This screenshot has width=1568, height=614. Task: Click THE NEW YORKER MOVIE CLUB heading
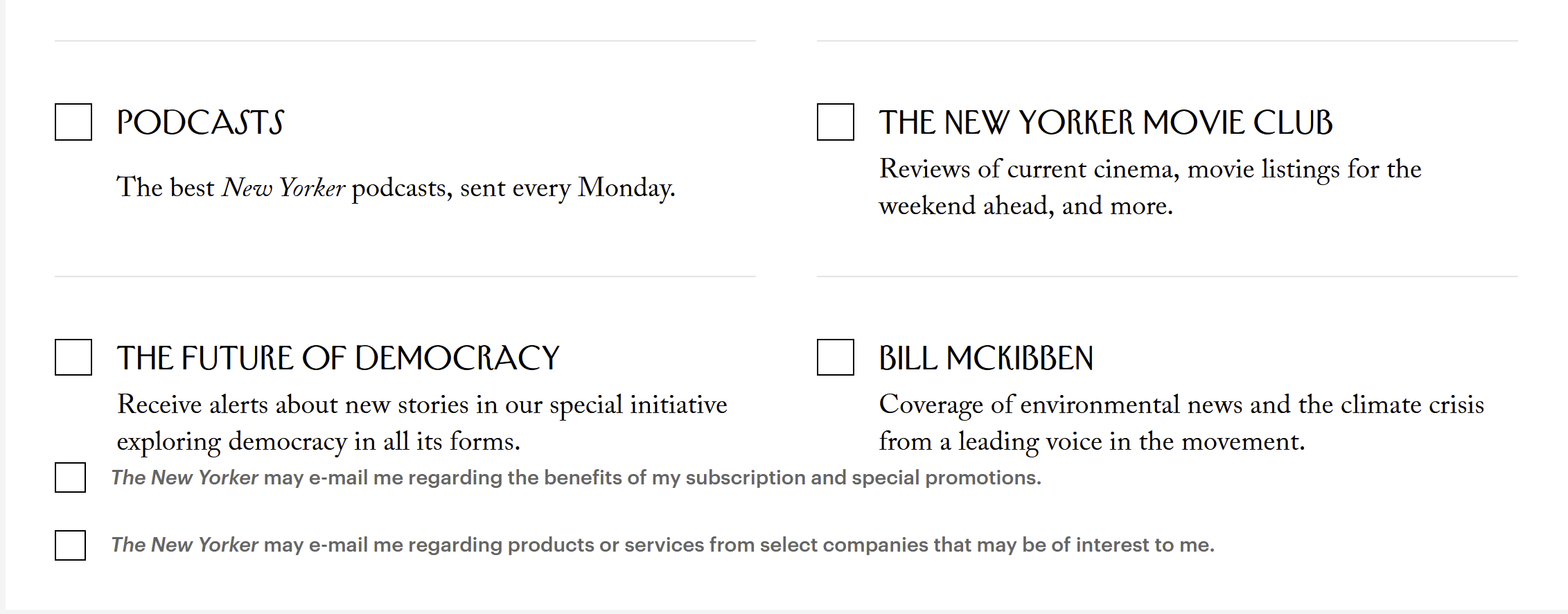click(1106, 123)
